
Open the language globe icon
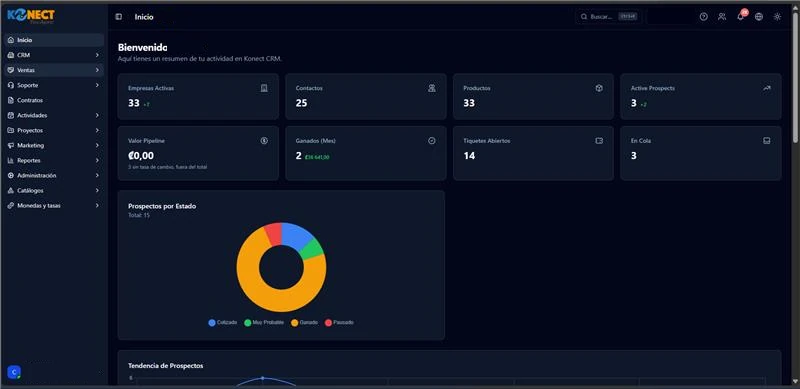pyautogui.click(x=759, y=17)
